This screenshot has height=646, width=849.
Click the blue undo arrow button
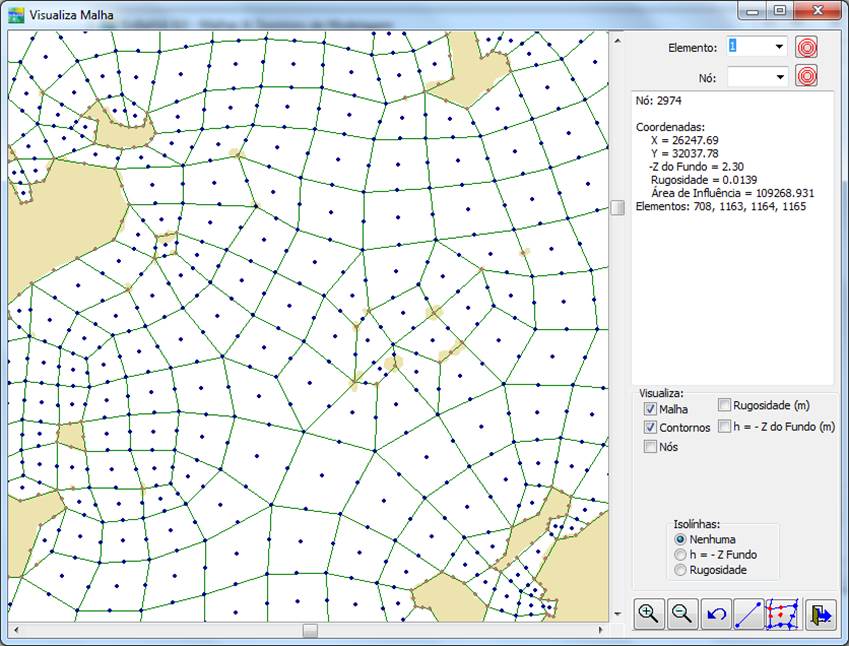pyautogui.click(x=716, y=615)
